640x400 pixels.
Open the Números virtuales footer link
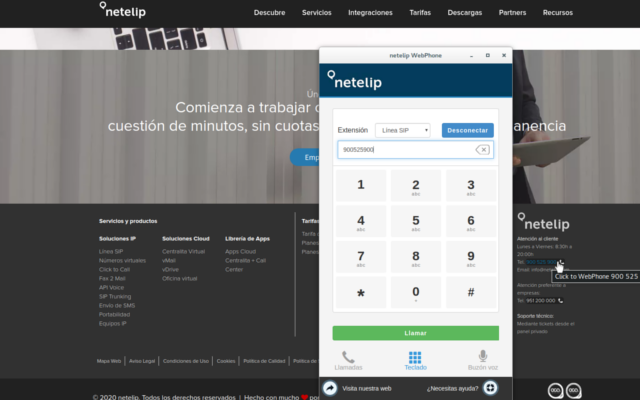coord(122,260)
